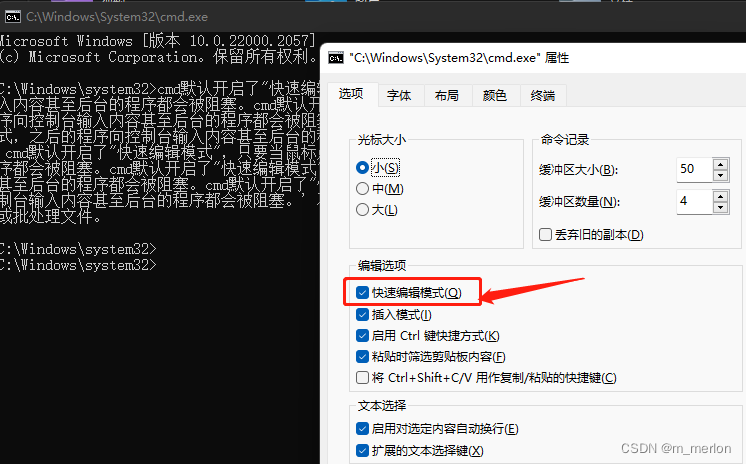Click the last C:\Windows\system32> prompt line in console
This screenshot has height=464, width=746.
[78, 265]
